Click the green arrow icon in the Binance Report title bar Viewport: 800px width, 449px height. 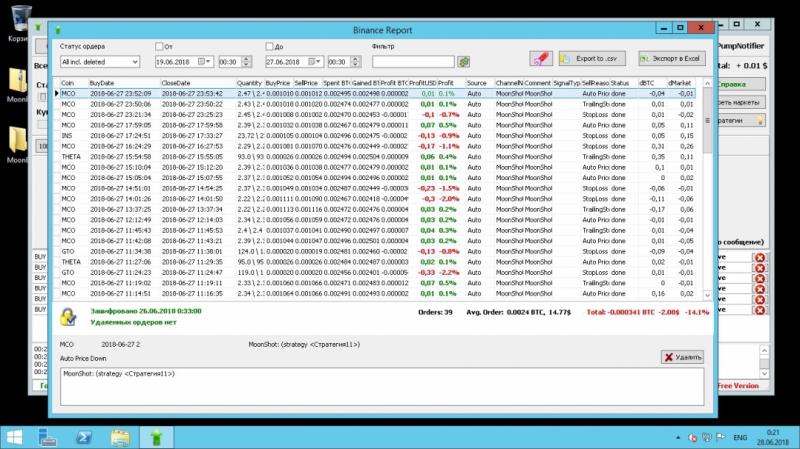pyautogui.click(x=58, y=30)
